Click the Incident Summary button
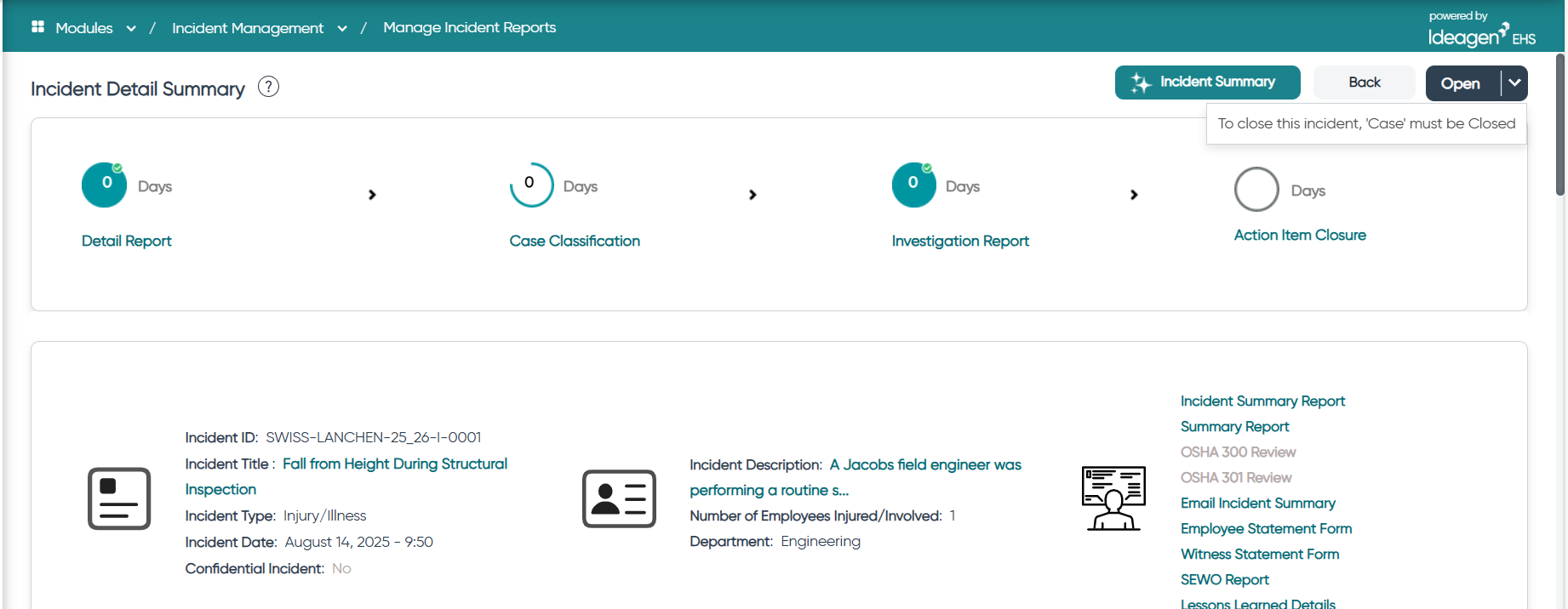The height and width of the screenshot is (609, 1568). tap(1208, 83)
